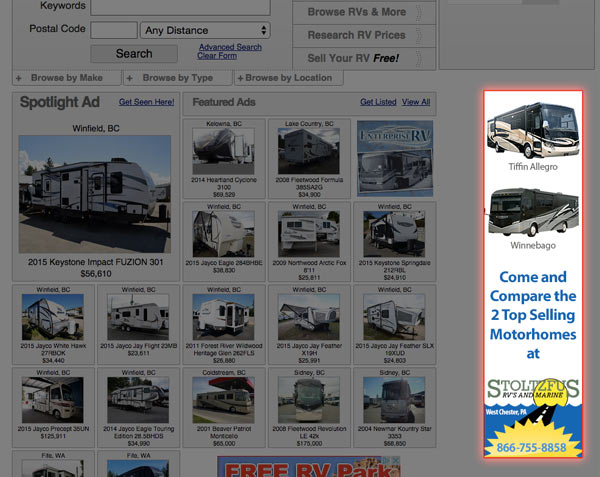This screenshot has width=600, height=477.
Task: Expand Browse by Make
Action: point(67,78)
